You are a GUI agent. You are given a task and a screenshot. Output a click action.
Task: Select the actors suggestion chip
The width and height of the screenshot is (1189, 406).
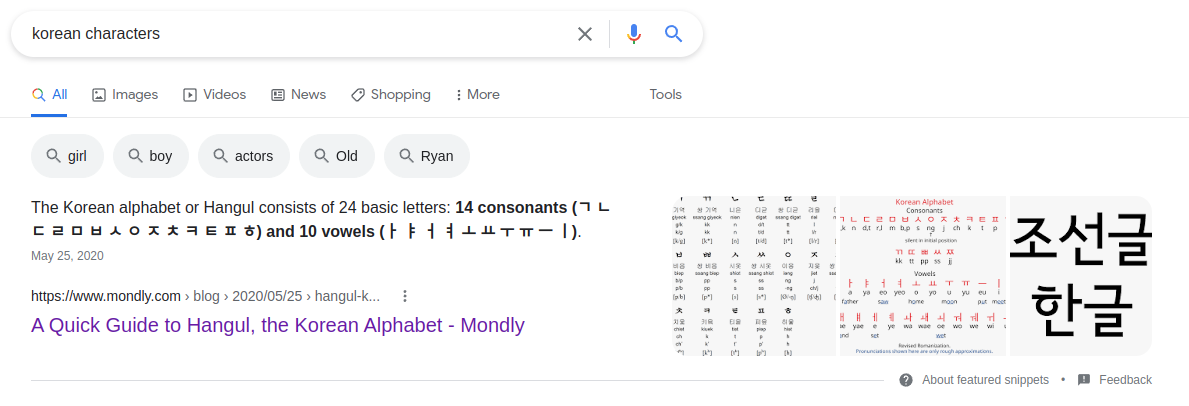243,156
